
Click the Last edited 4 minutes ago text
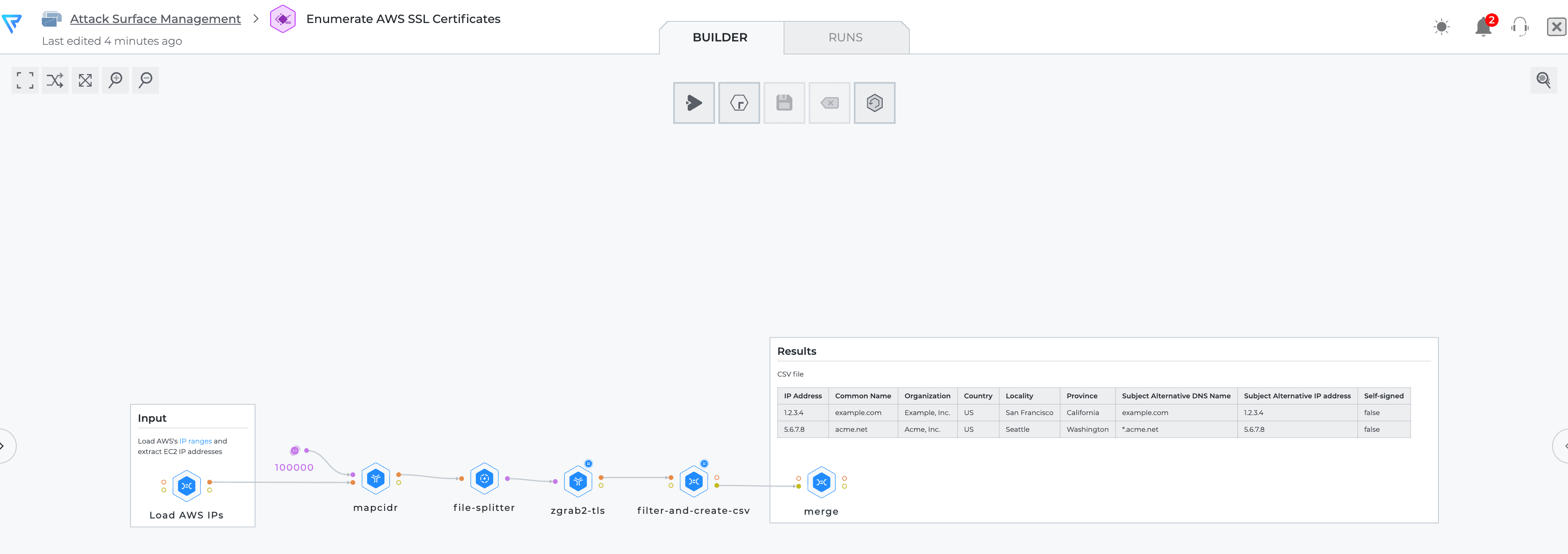coord(112,41)
